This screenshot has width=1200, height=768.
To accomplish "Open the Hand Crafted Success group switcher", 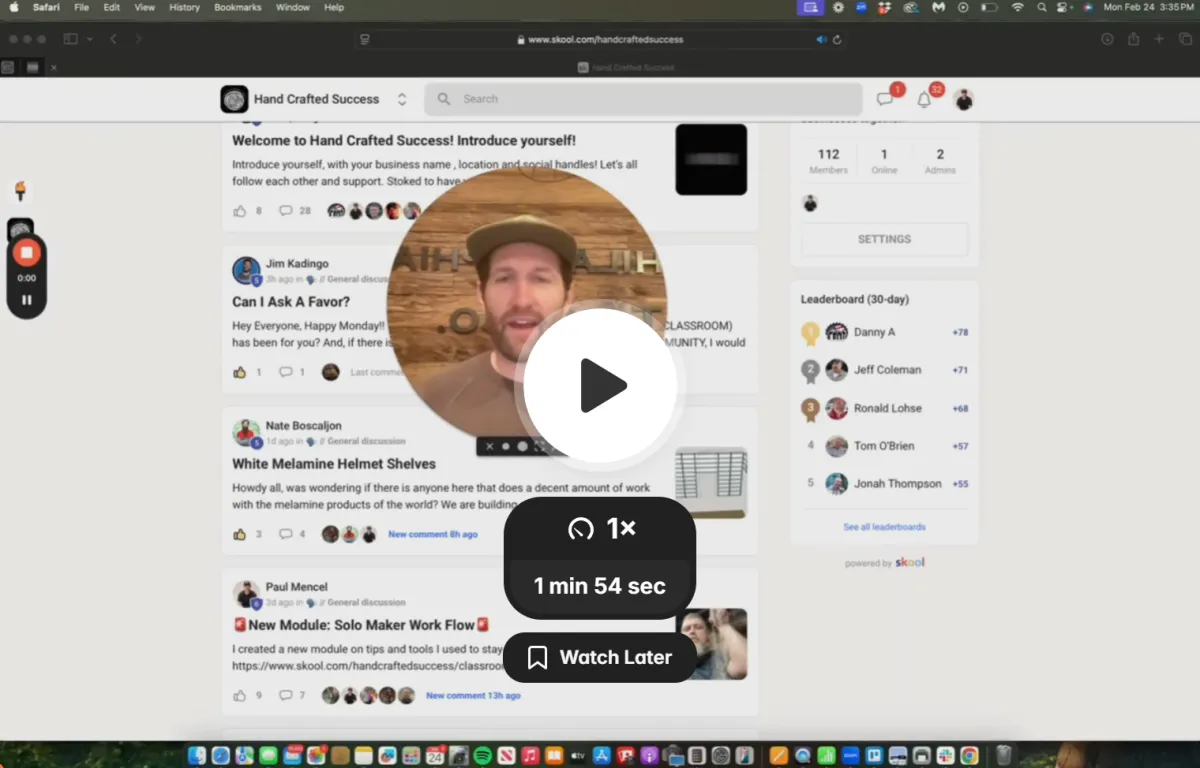I will tap(402, 99).
